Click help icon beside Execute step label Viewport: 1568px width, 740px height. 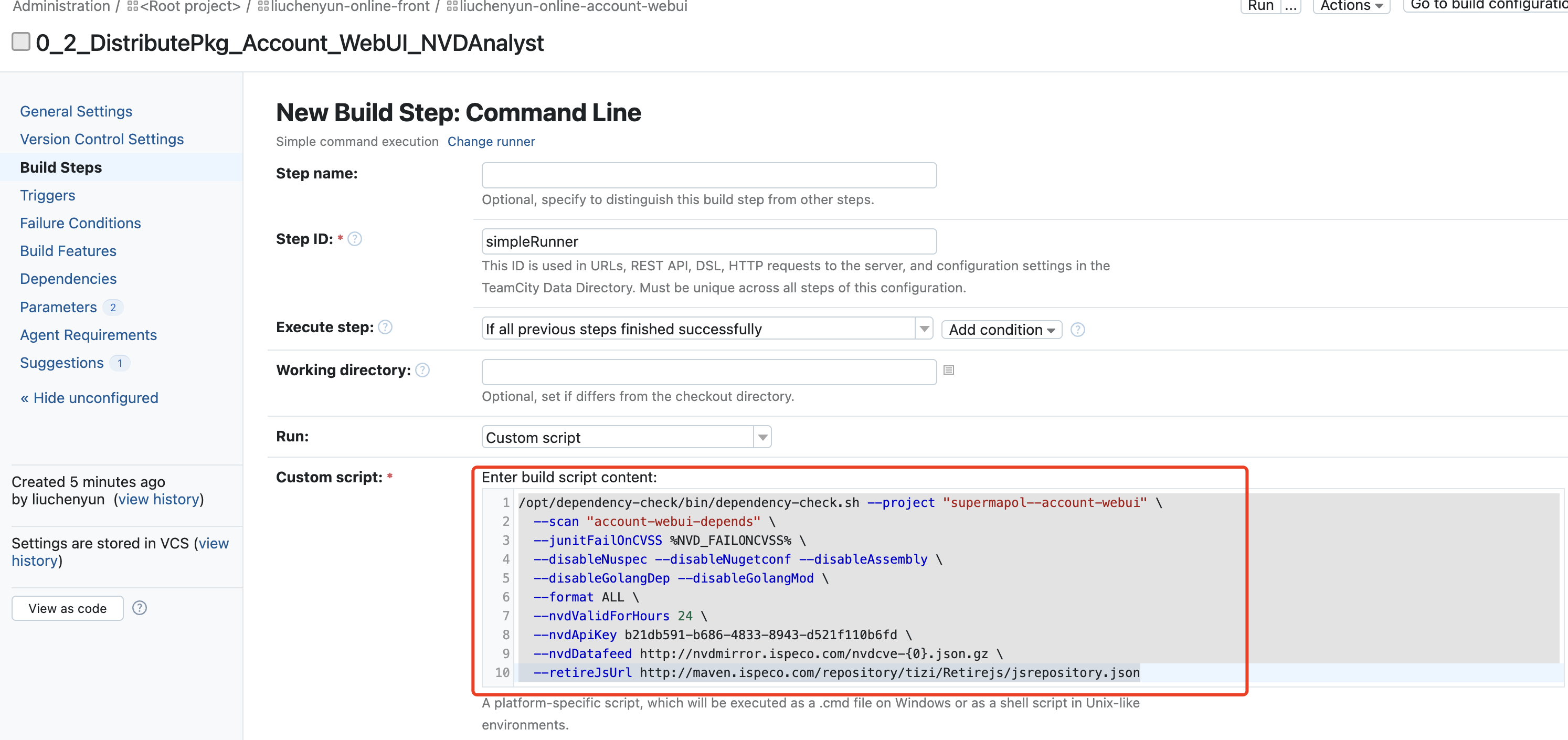coord(385,327)
